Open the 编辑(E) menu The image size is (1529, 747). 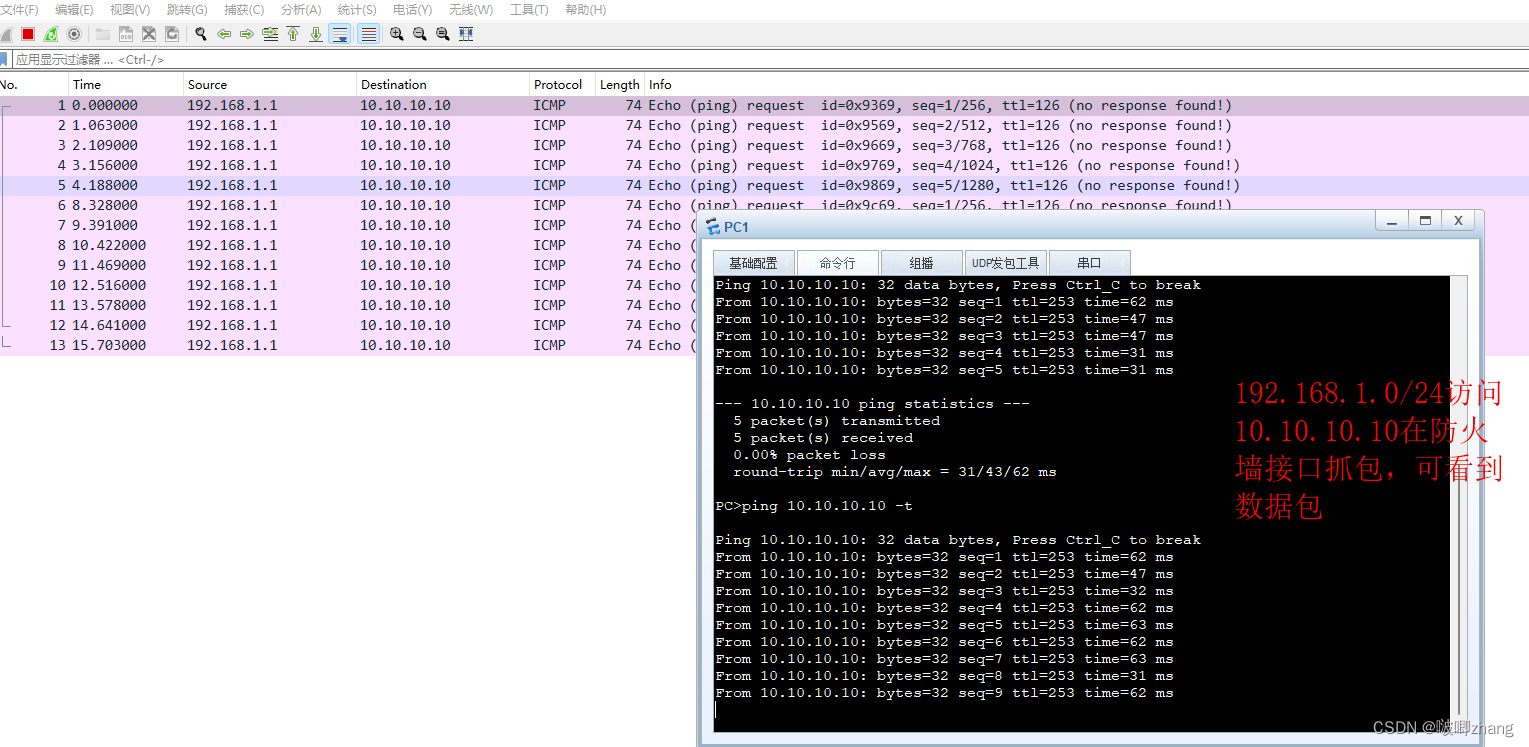(x=74, y=10)
